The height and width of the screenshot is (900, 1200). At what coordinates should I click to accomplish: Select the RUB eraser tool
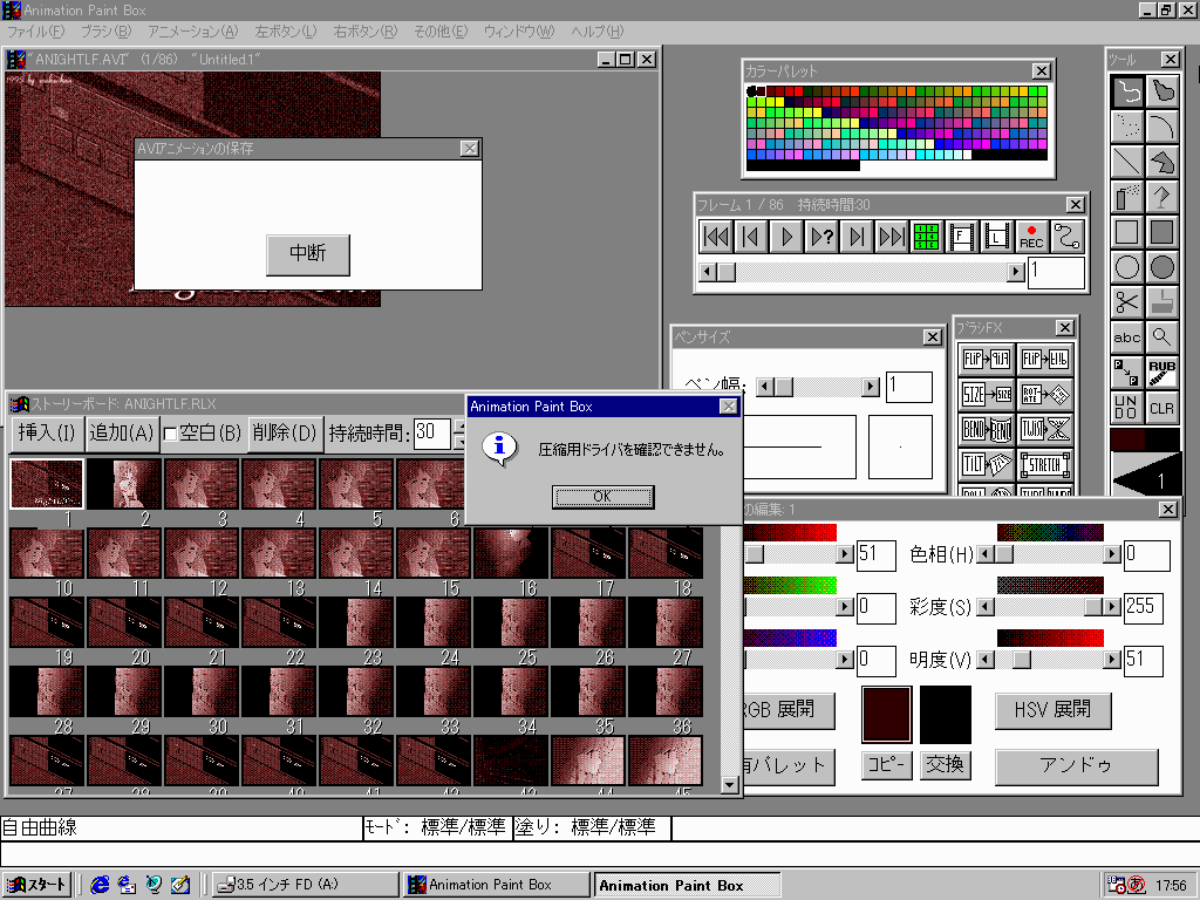(1162, 370)
